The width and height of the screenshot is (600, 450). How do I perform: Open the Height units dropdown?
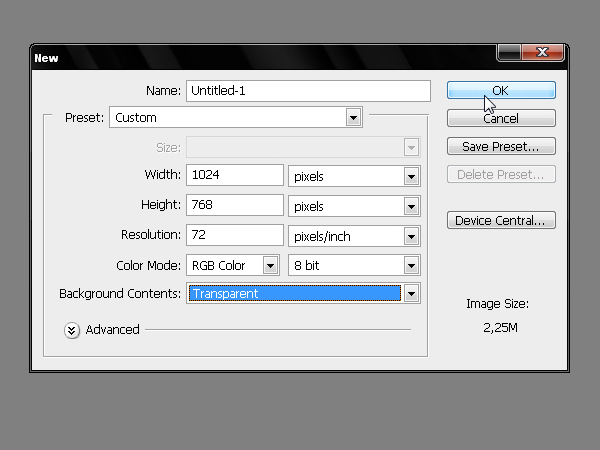tap(354, 206)
